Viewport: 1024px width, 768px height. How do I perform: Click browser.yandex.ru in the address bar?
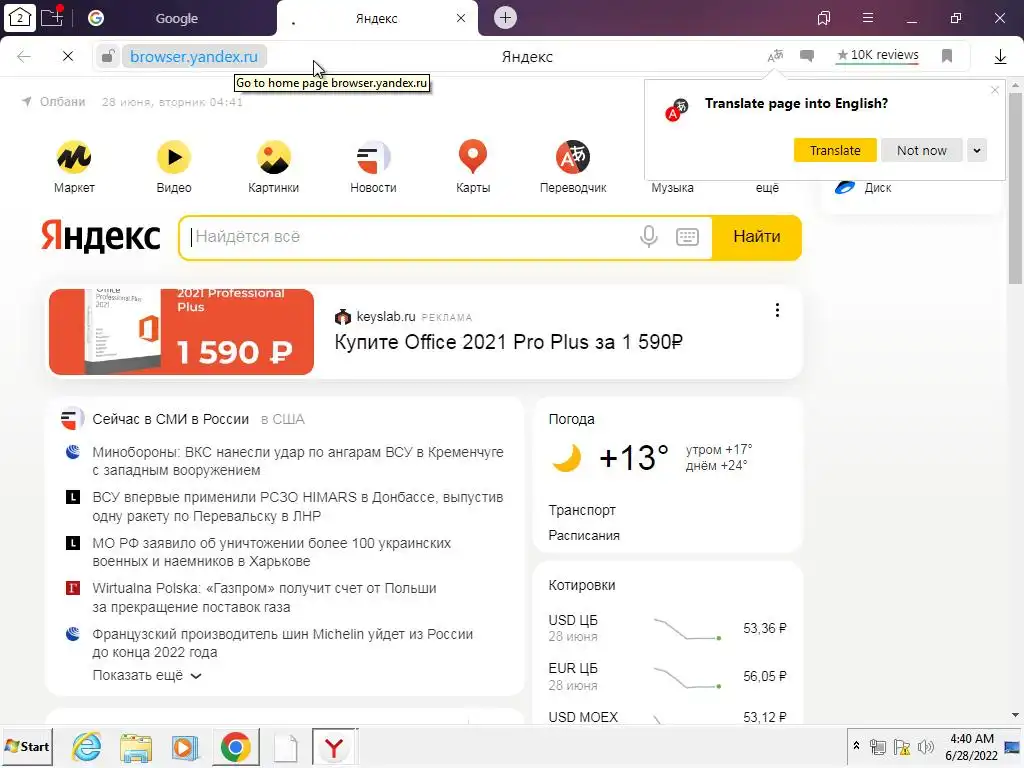tap(194, 57)
